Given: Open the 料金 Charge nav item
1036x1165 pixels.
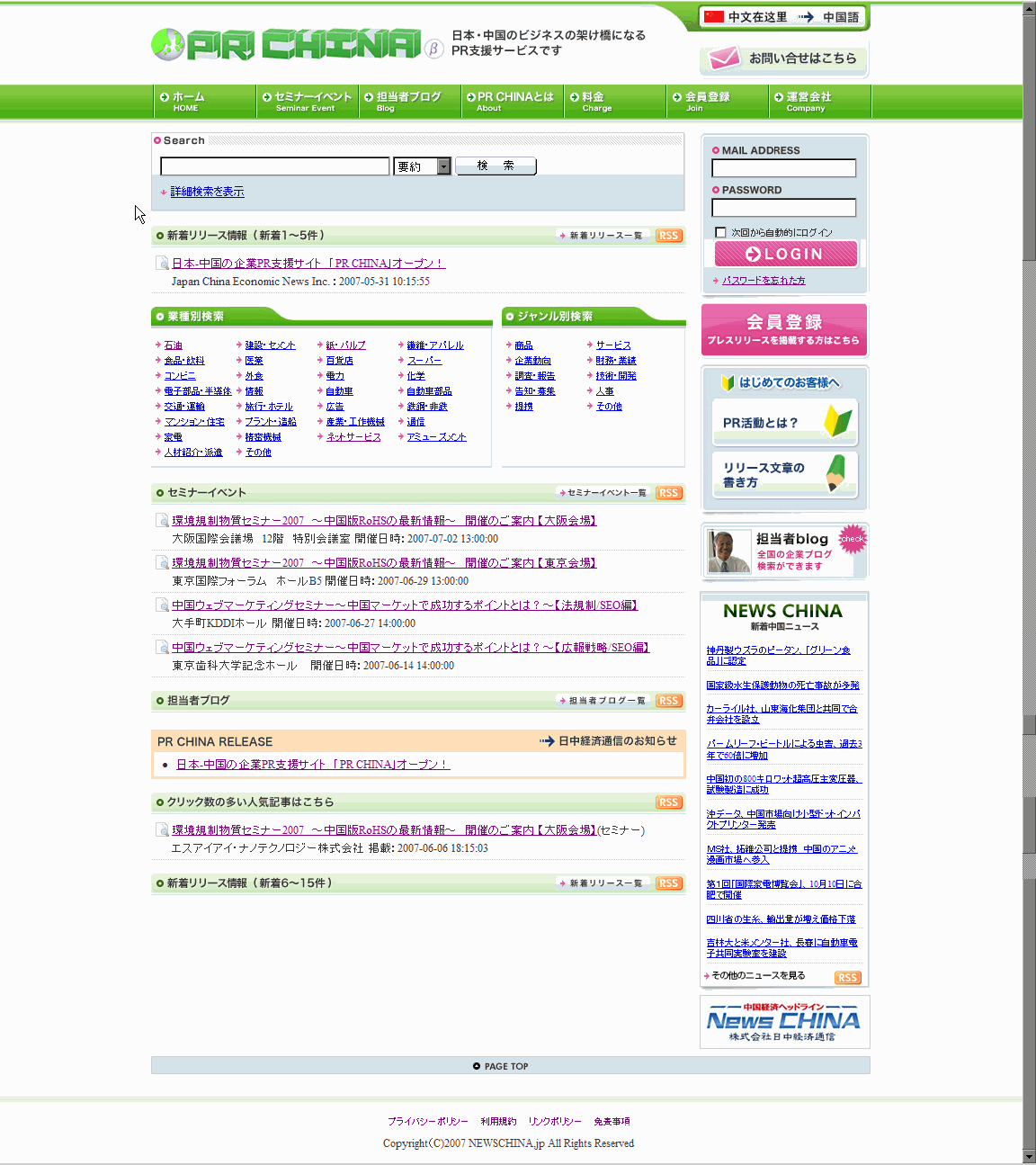Looking at the screenshot, I should (x=615, y=102).
